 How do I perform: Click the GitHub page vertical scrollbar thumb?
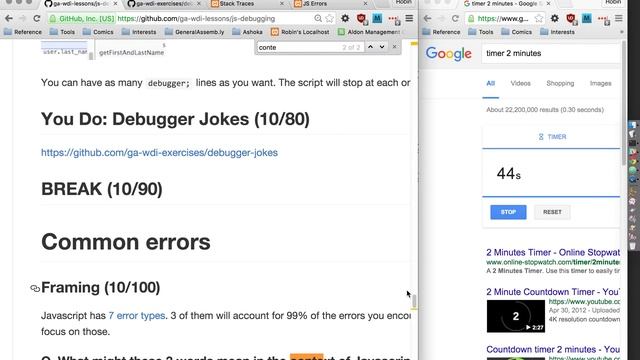414,301
